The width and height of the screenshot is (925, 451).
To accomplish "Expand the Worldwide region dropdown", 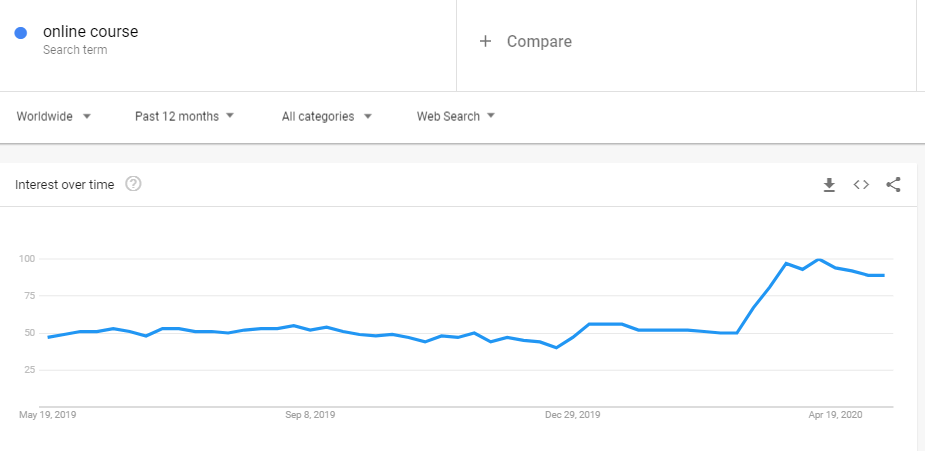I will (x=54, y=116).
